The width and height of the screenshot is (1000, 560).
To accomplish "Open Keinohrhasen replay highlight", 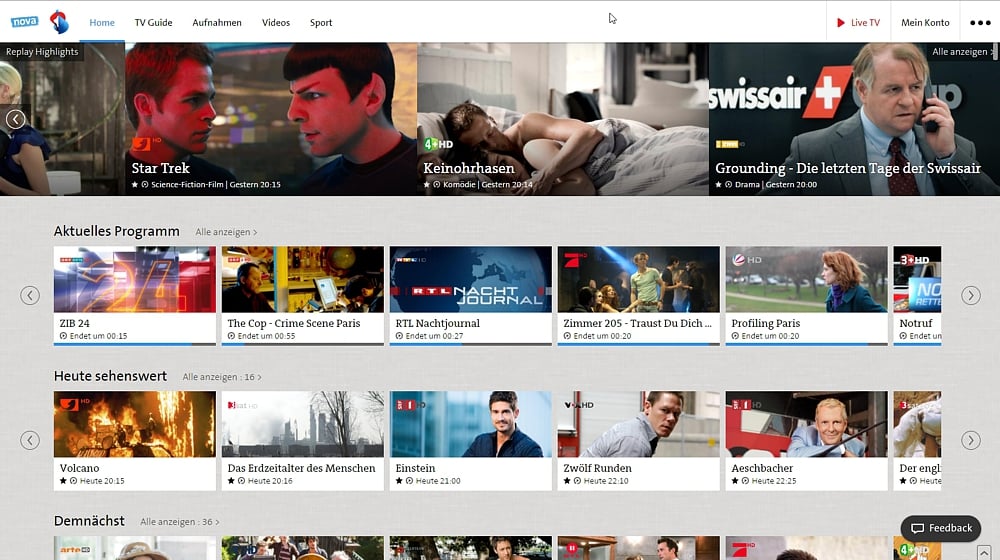I will pos(563,119).
